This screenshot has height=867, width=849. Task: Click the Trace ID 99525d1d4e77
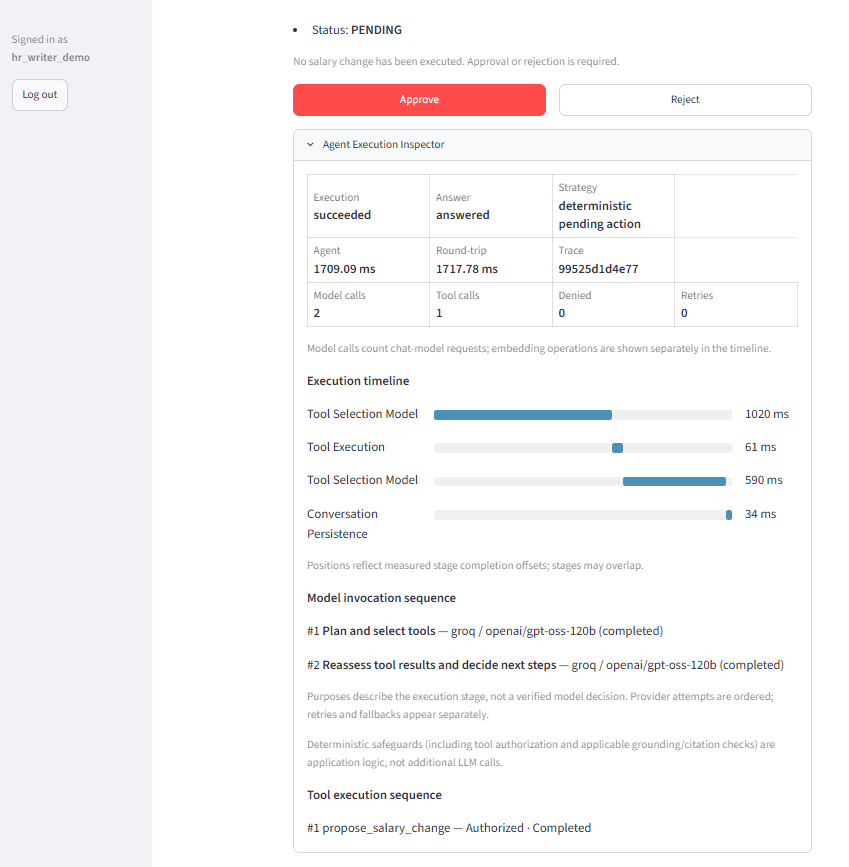(598, 269)
